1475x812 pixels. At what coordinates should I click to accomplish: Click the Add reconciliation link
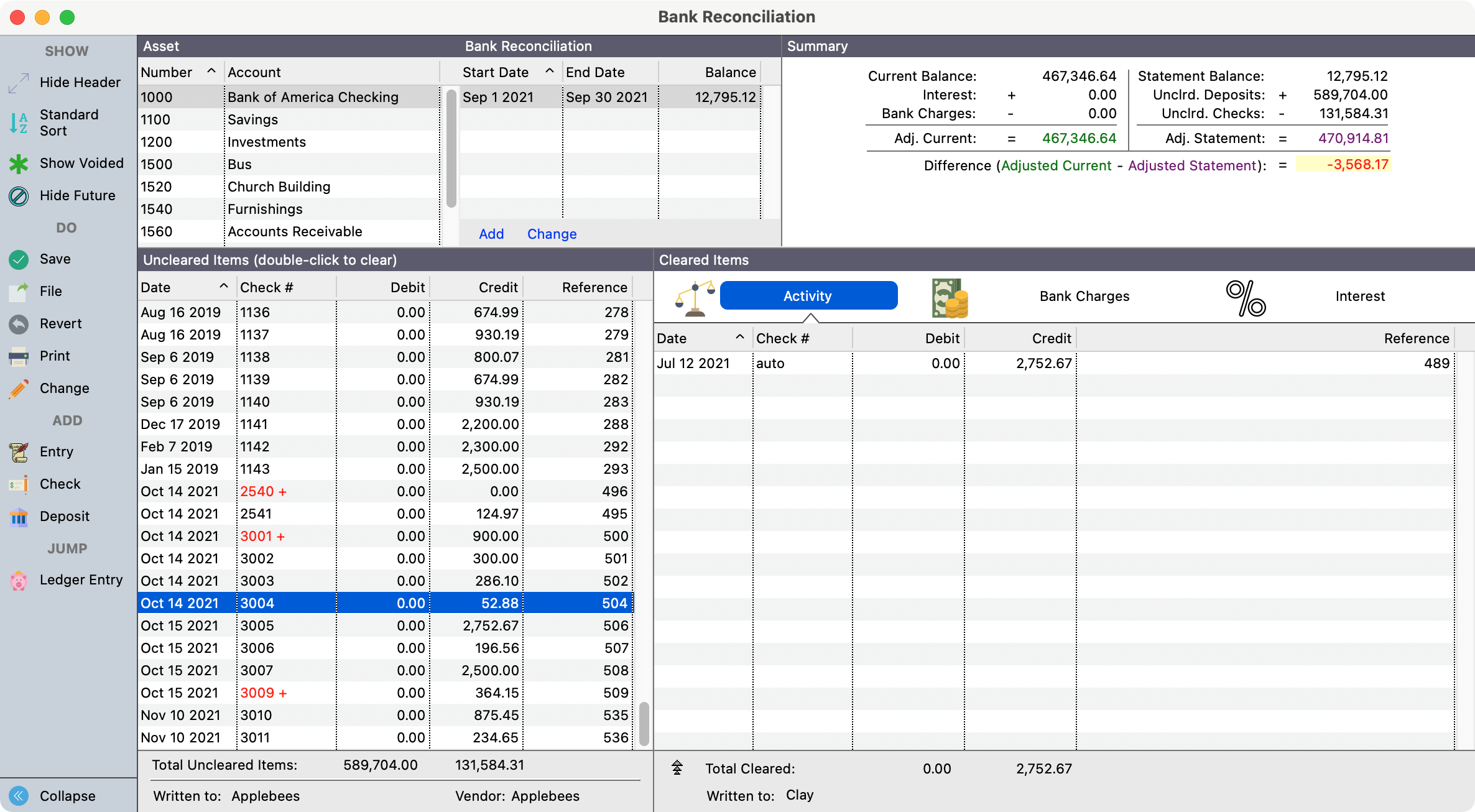pyautogui.click(x=491, y=234)
